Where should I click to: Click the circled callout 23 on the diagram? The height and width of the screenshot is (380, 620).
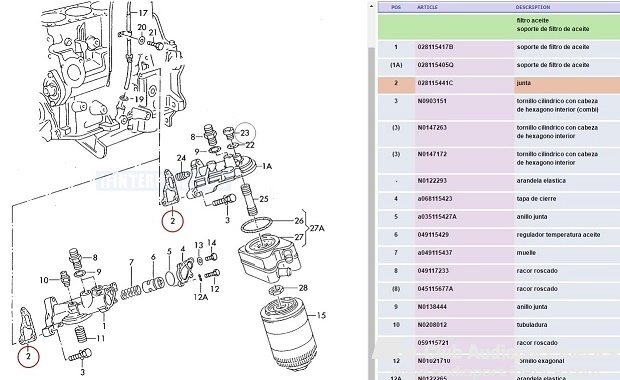tap(245, 133)
